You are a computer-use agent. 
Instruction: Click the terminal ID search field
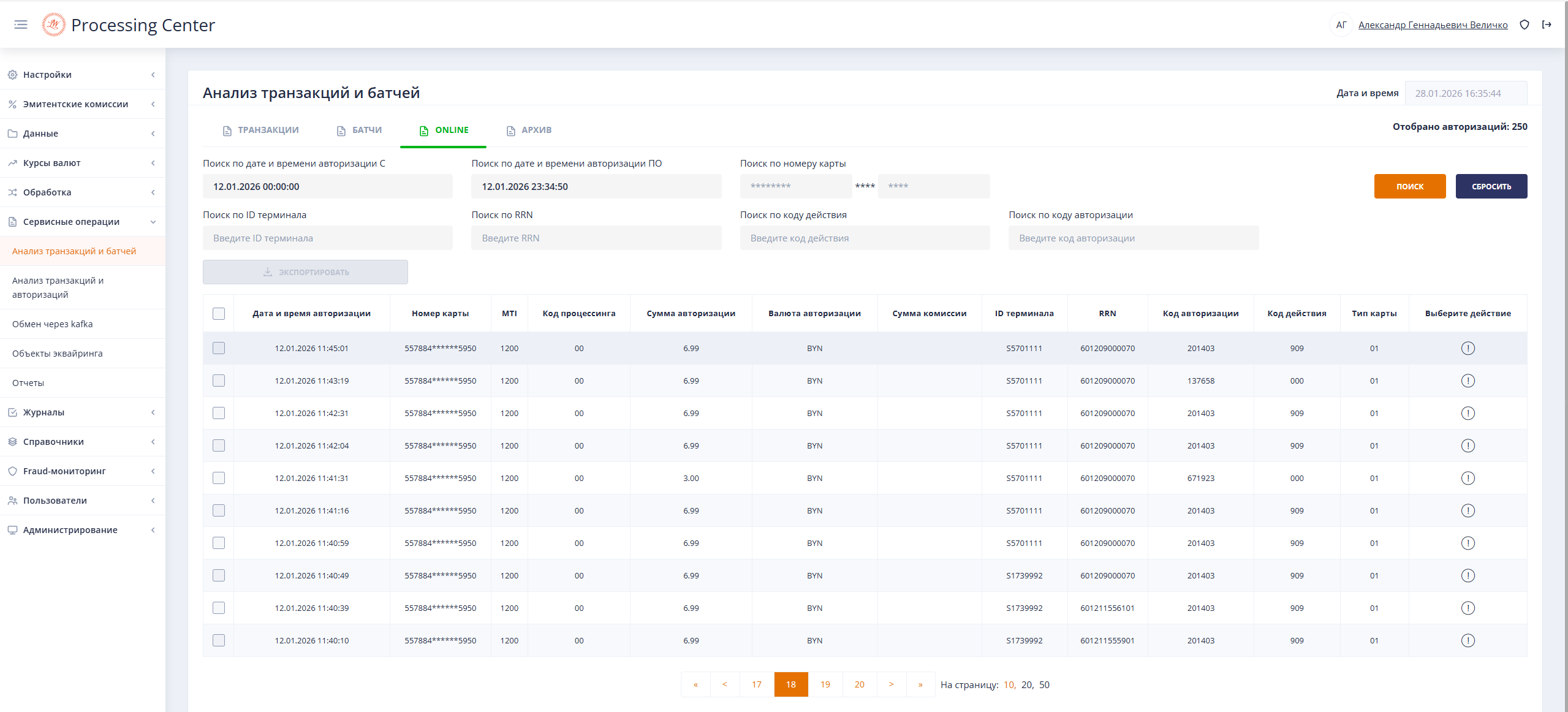coord(327,238)
